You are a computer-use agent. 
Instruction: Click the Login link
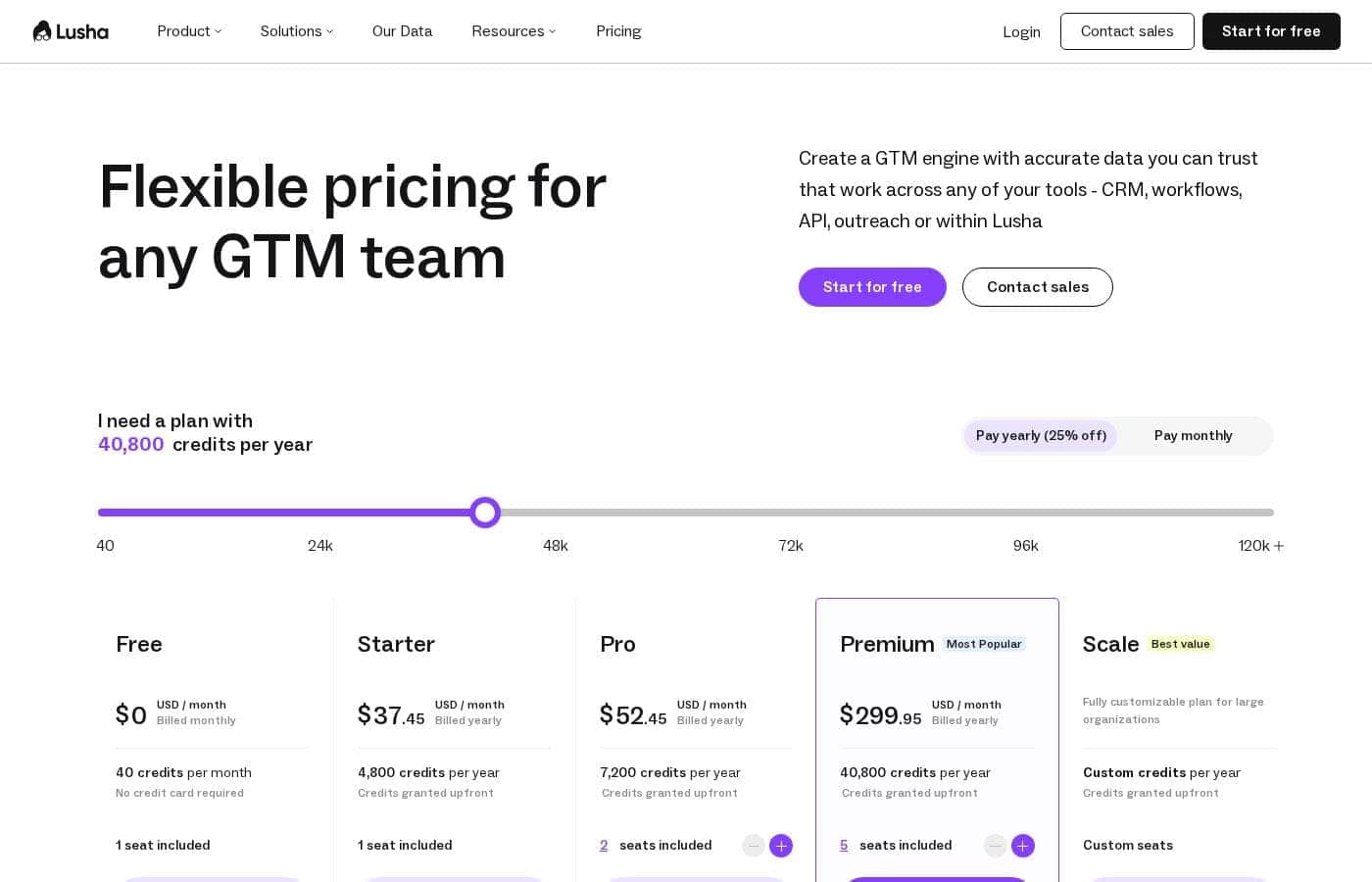point(1021,32)
